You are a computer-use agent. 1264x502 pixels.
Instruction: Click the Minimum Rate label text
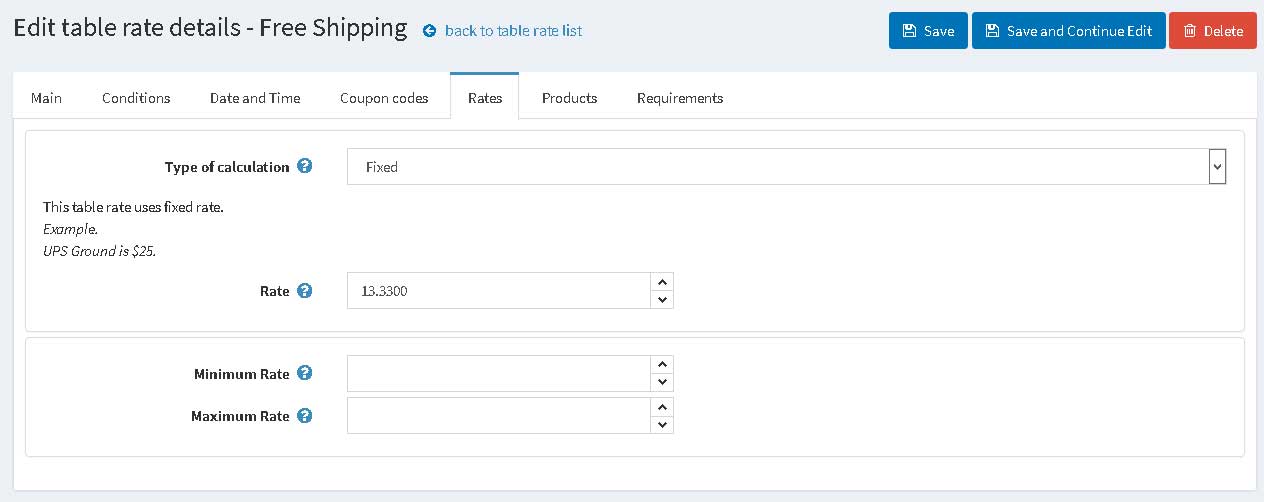point(241,374)
